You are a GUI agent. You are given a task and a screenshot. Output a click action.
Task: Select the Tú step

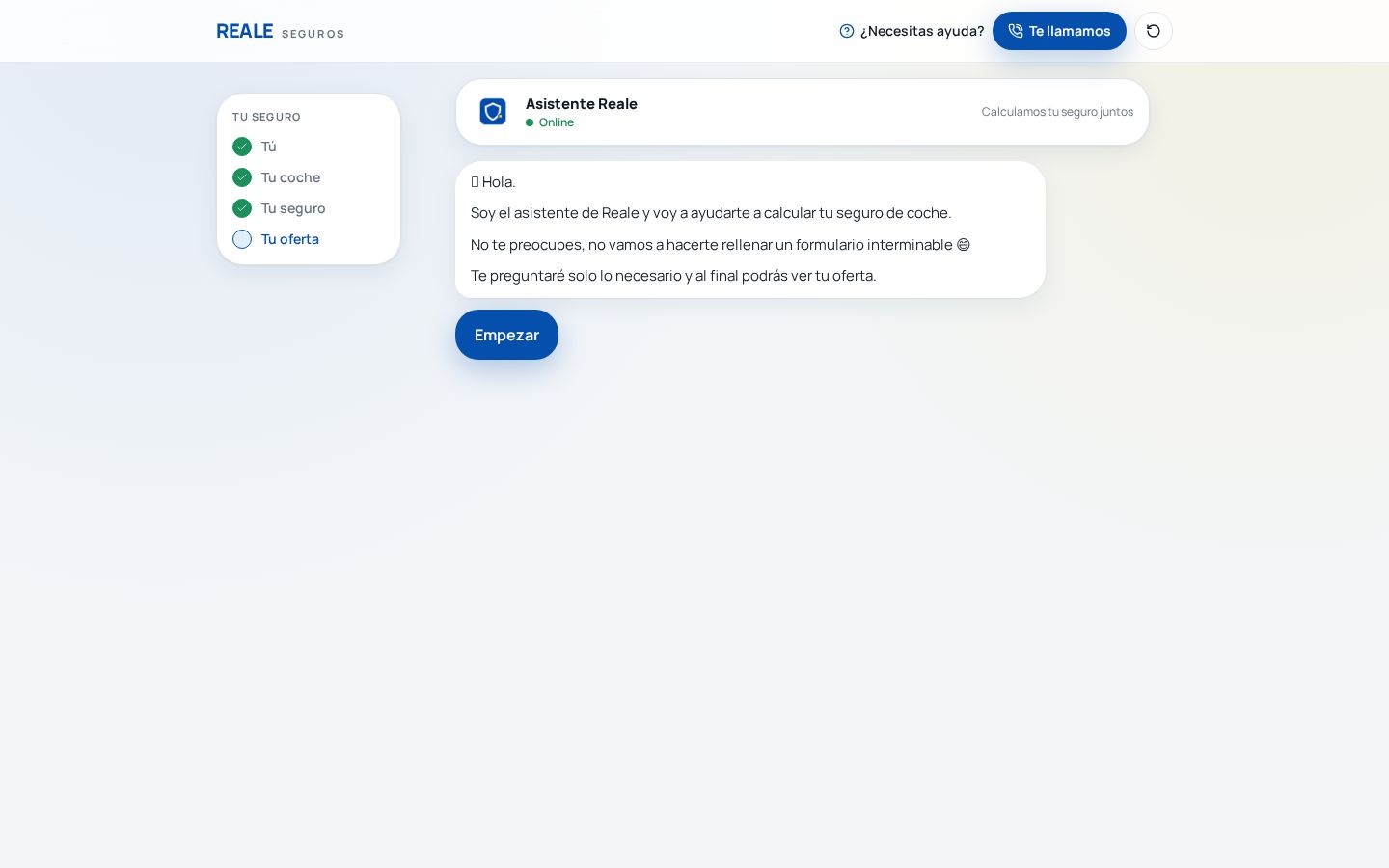pos(269,147)
